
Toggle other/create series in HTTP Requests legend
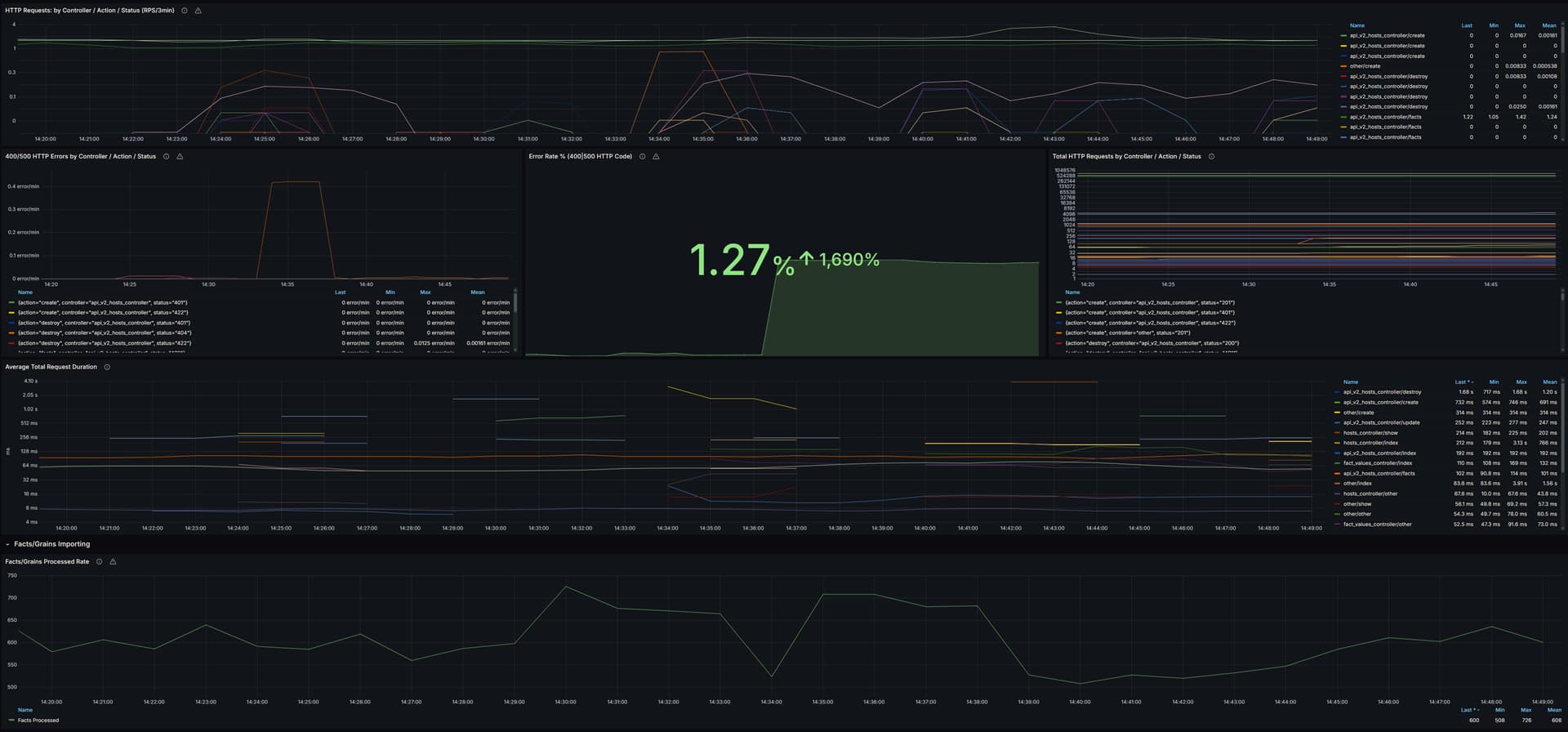click(x=1365, y=66)
